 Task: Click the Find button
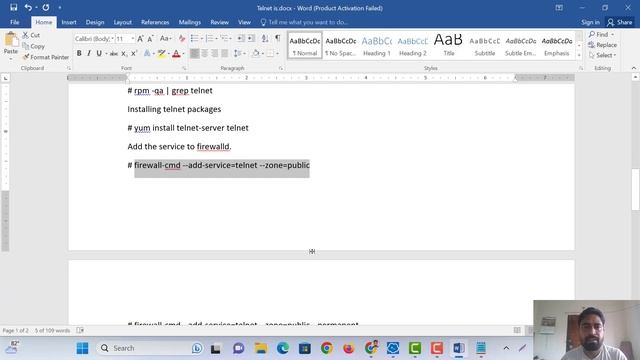tap(602, 34)
